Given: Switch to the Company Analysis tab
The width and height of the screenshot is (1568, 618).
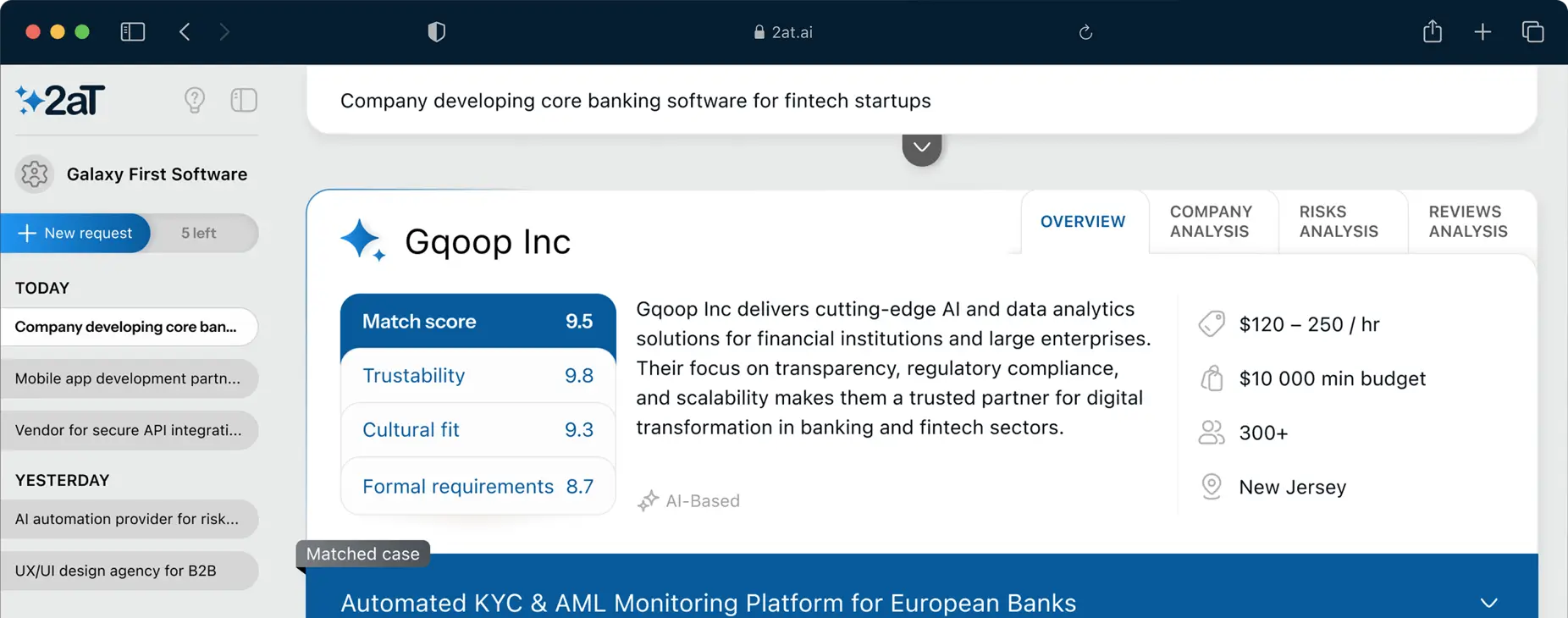Looking at the screenshot, I should pyautogui.click(x=1211, y=222).
